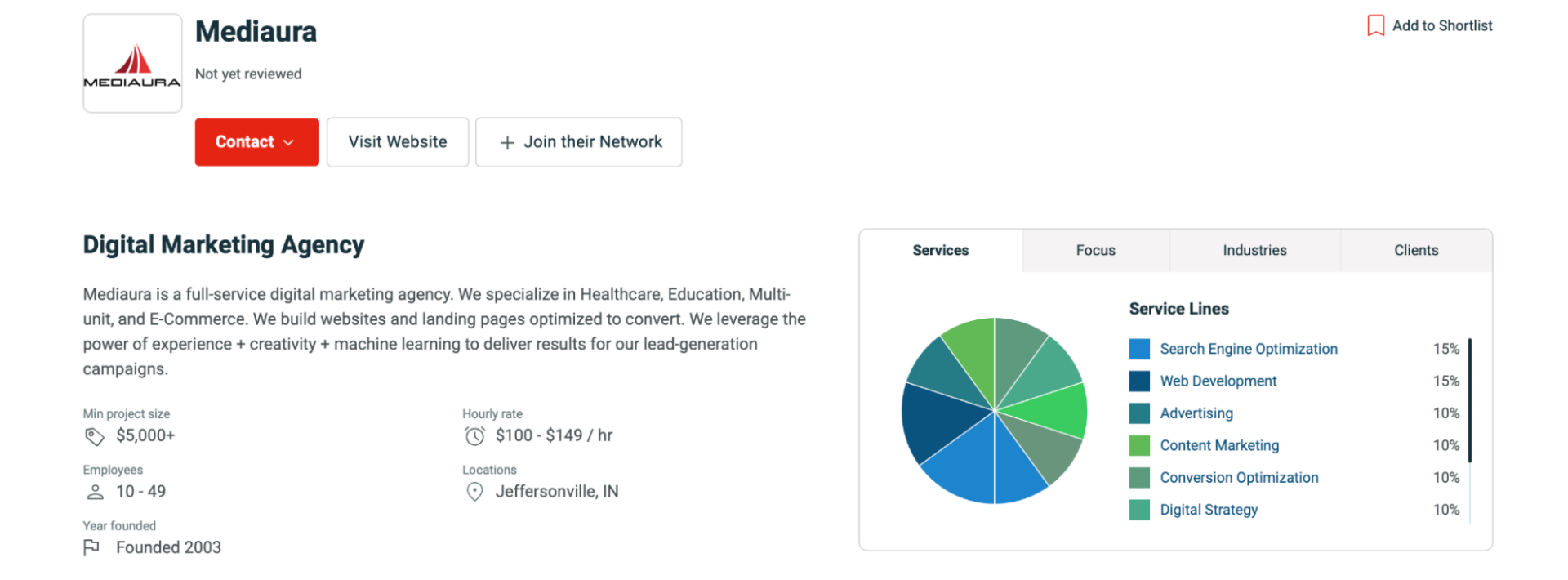Click the Add to Shortlist bookmark icon
Image resolution: width=1568 pixels, height=580 pixels.
(x=1375, y=25)
